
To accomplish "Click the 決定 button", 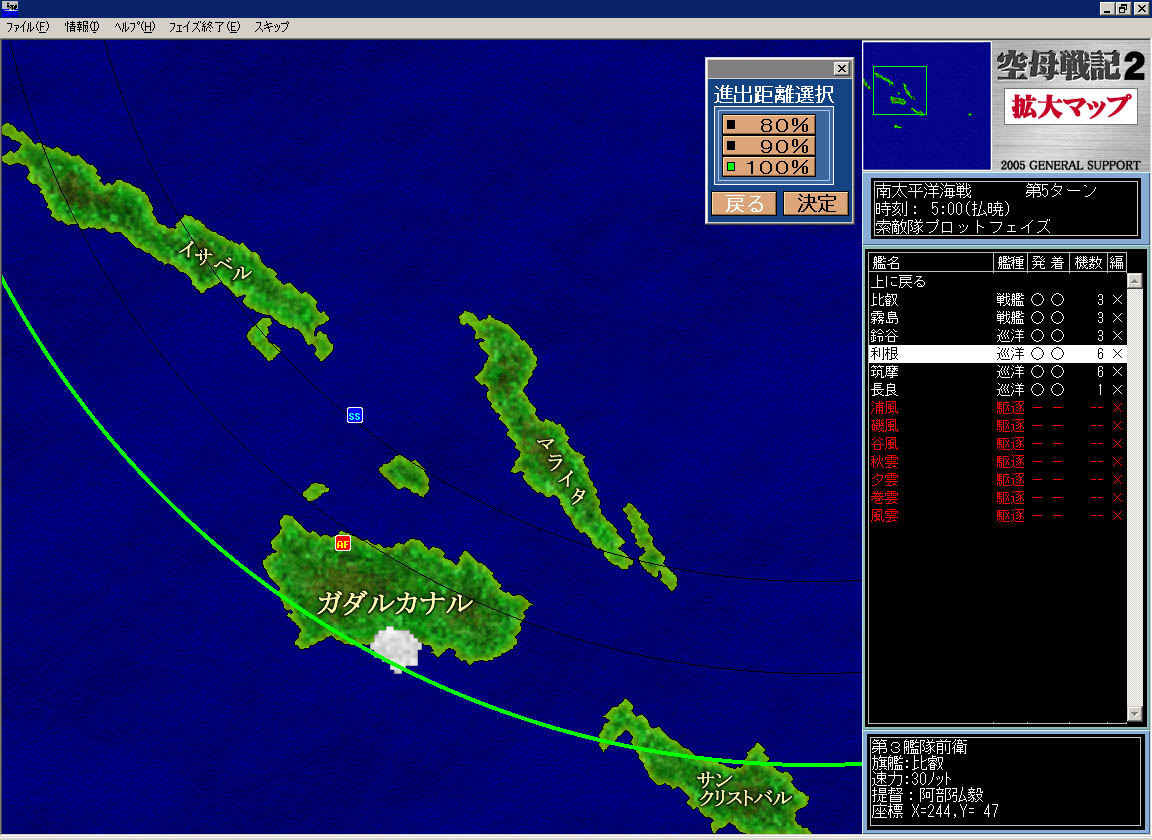I will coord(816,204).
